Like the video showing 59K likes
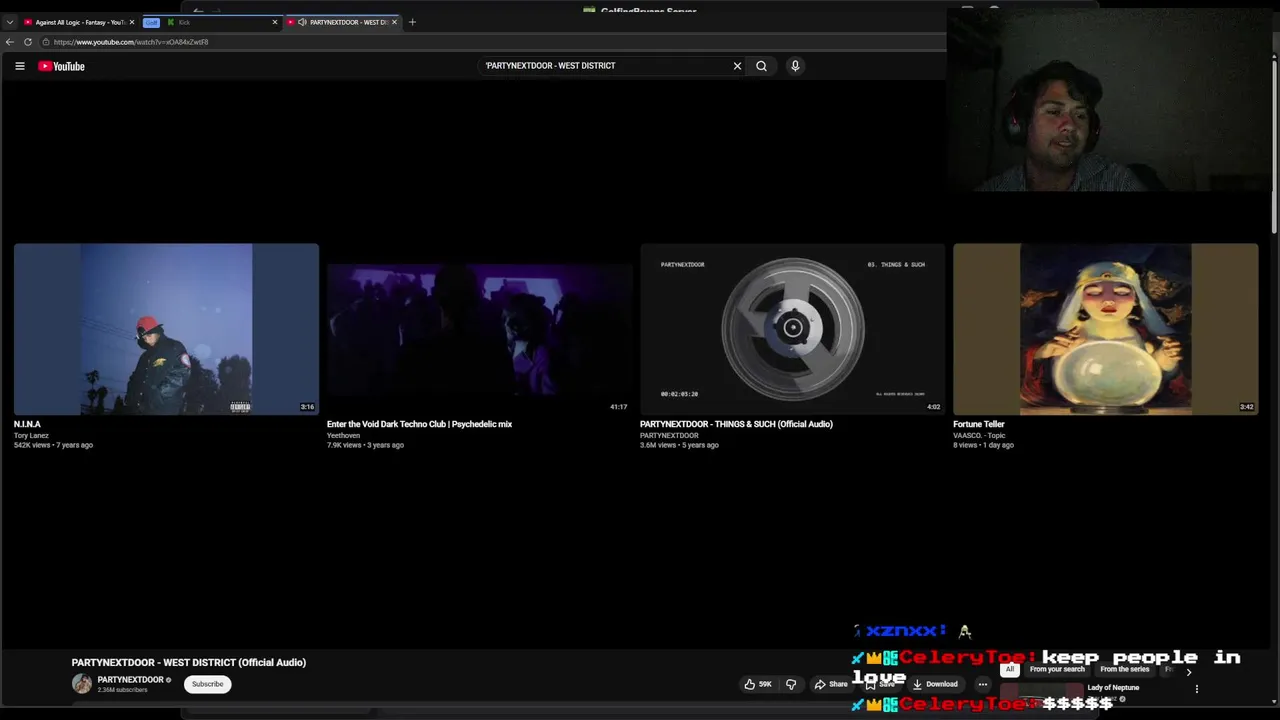1280x720 pixels. click(757, 684)
